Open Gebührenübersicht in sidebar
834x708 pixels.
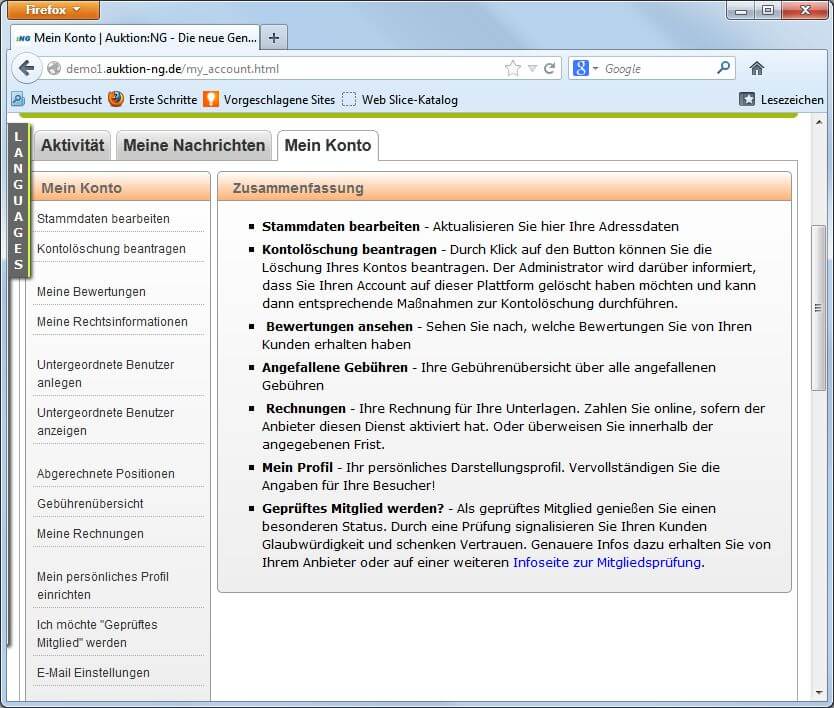tap(90, 503)
